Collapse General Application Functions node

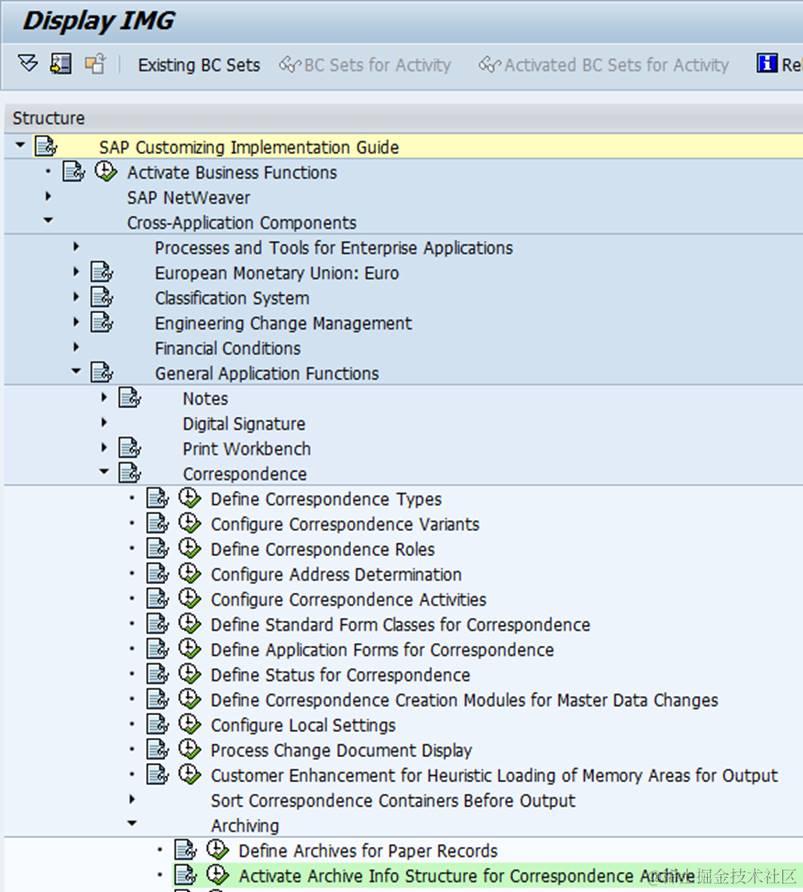76,371
